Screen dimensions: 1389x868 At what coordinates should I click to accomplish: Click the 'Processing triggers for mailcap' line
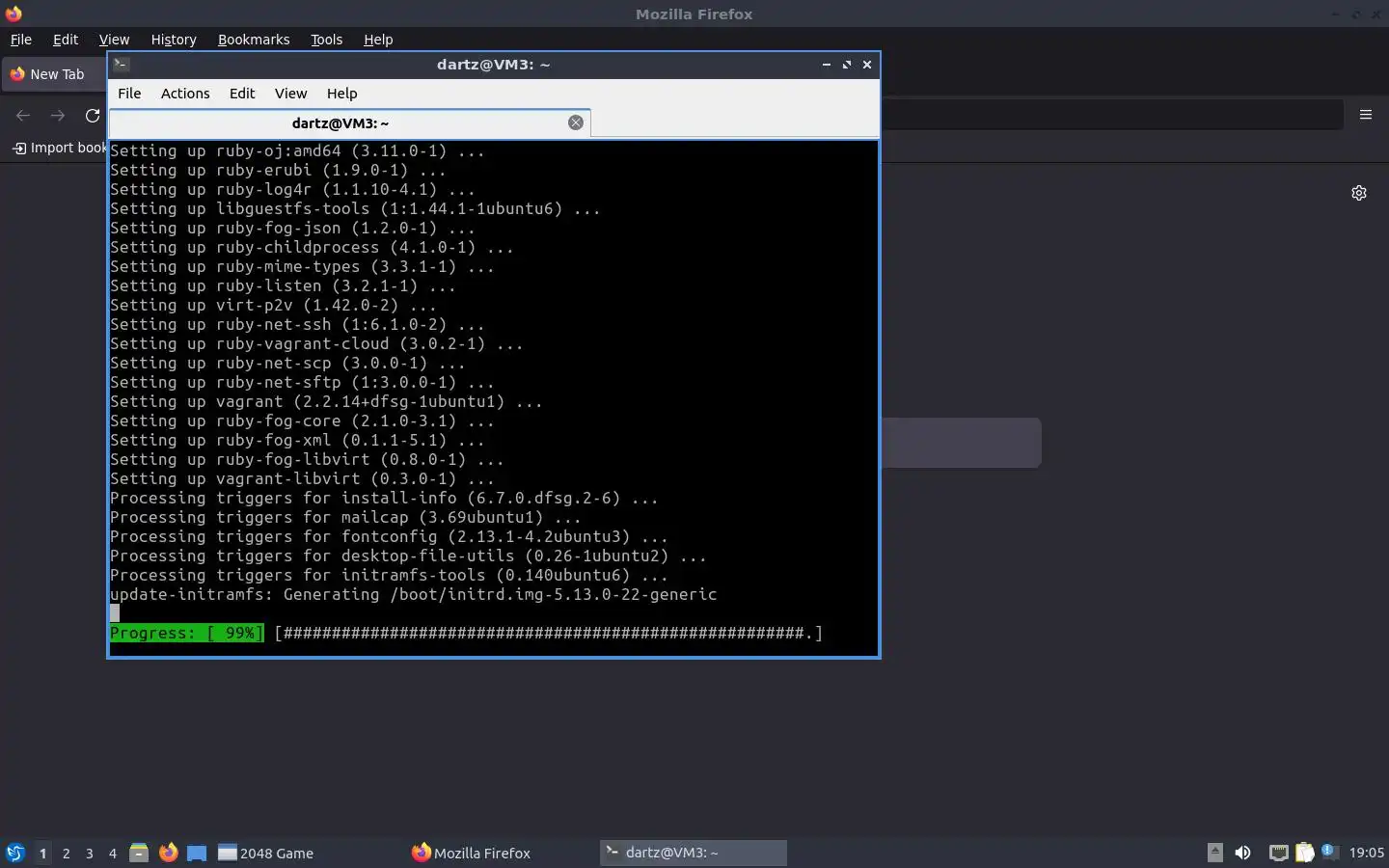(345, 517)
